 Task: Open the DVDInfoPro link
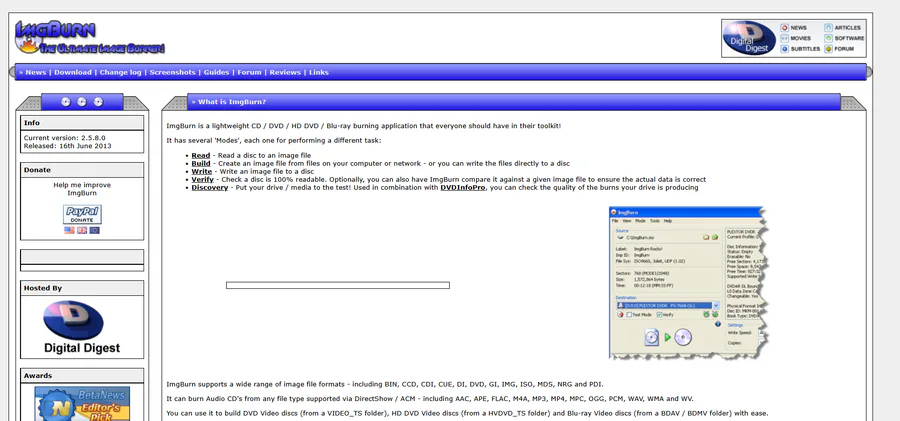(x=463, y=188)
